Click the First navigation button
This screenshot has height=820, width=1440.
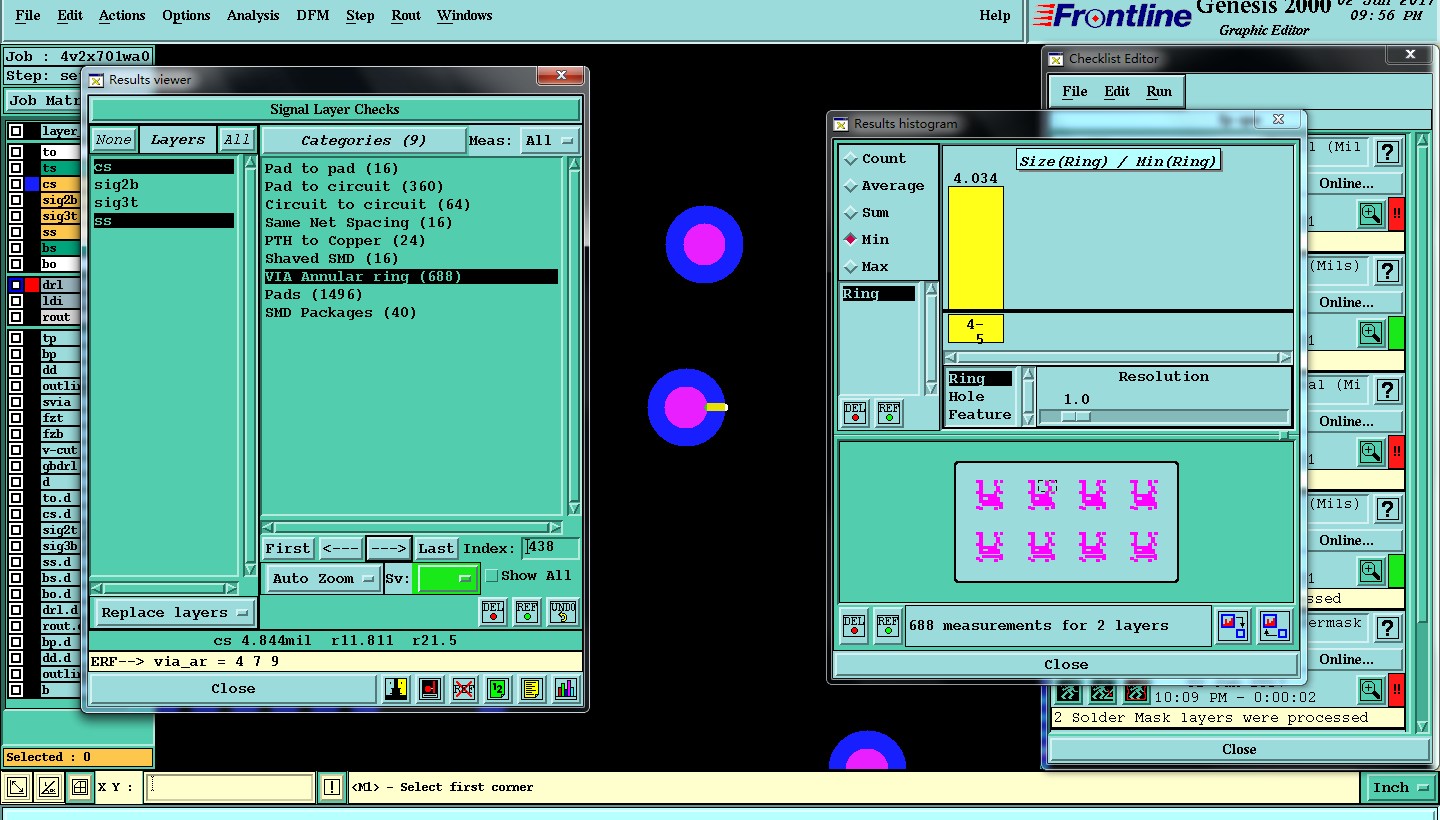(288, 549)
